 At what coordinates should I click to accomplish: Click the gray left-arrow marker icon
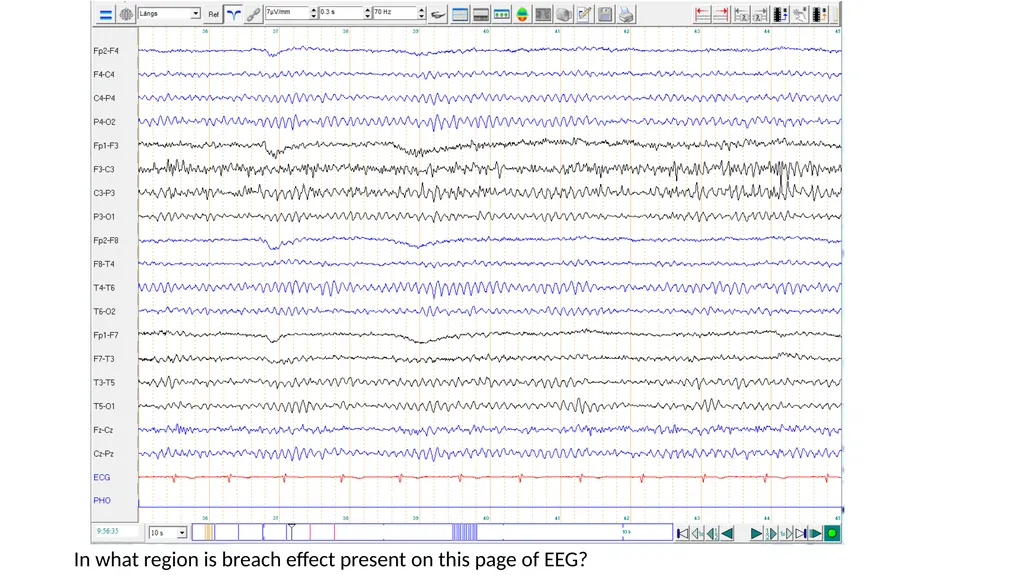point(741,14)
